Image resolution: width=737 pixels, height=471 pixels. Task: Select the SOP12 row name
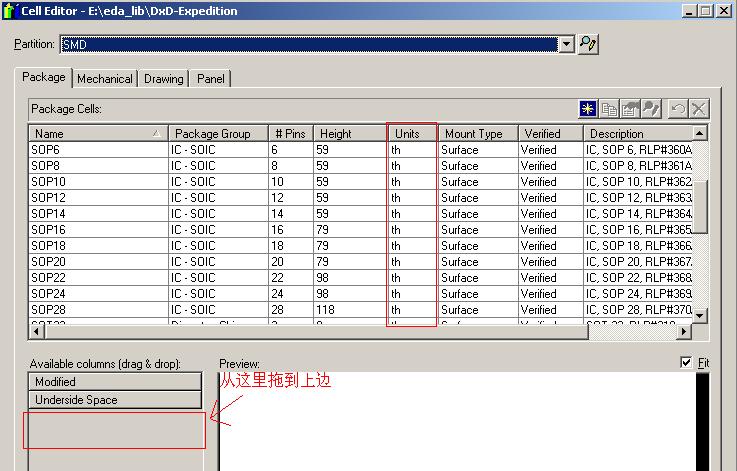(x=48, y=198)
